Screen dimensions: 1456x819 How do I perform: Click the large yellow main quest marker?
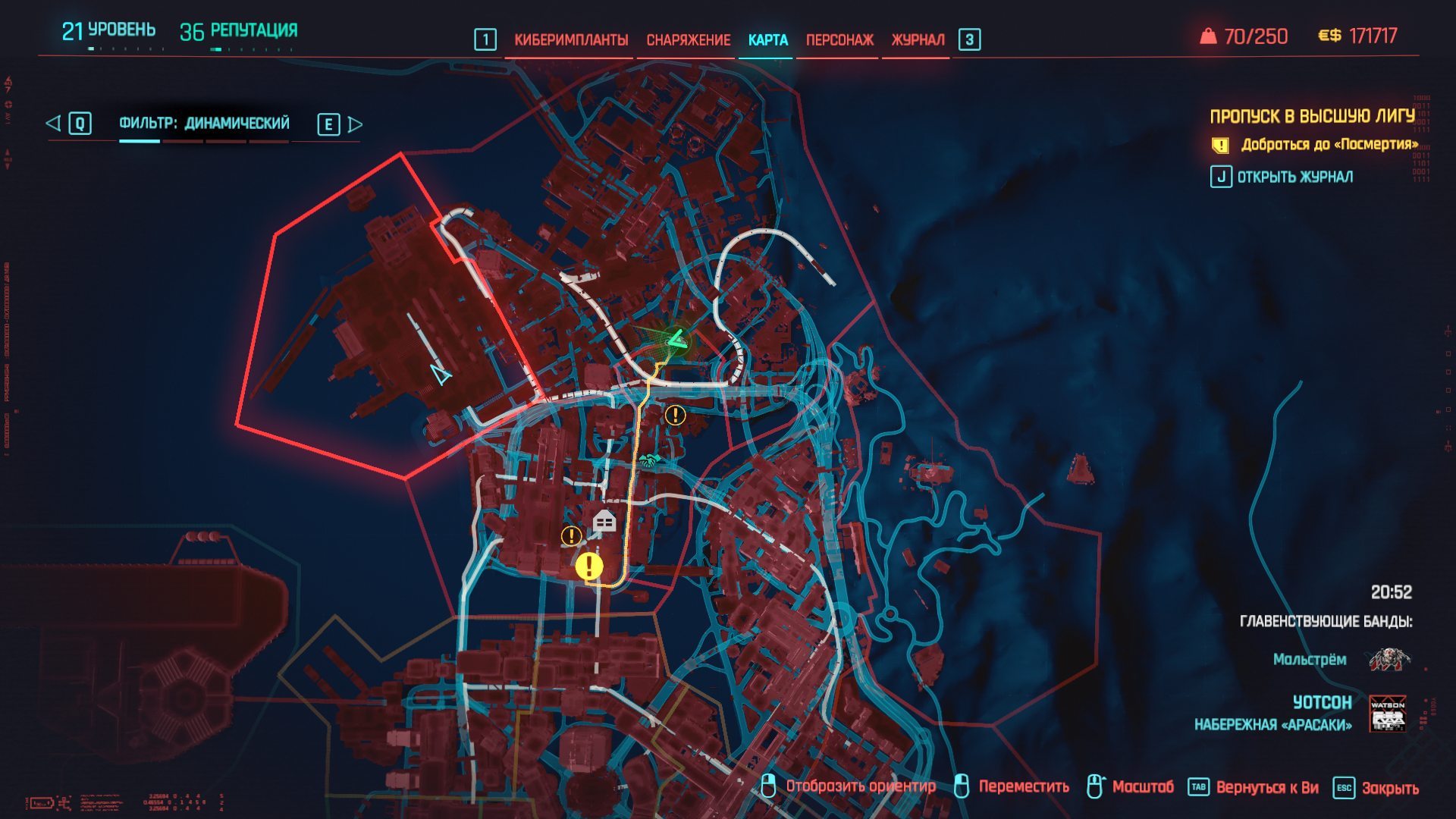click(589, 566)
